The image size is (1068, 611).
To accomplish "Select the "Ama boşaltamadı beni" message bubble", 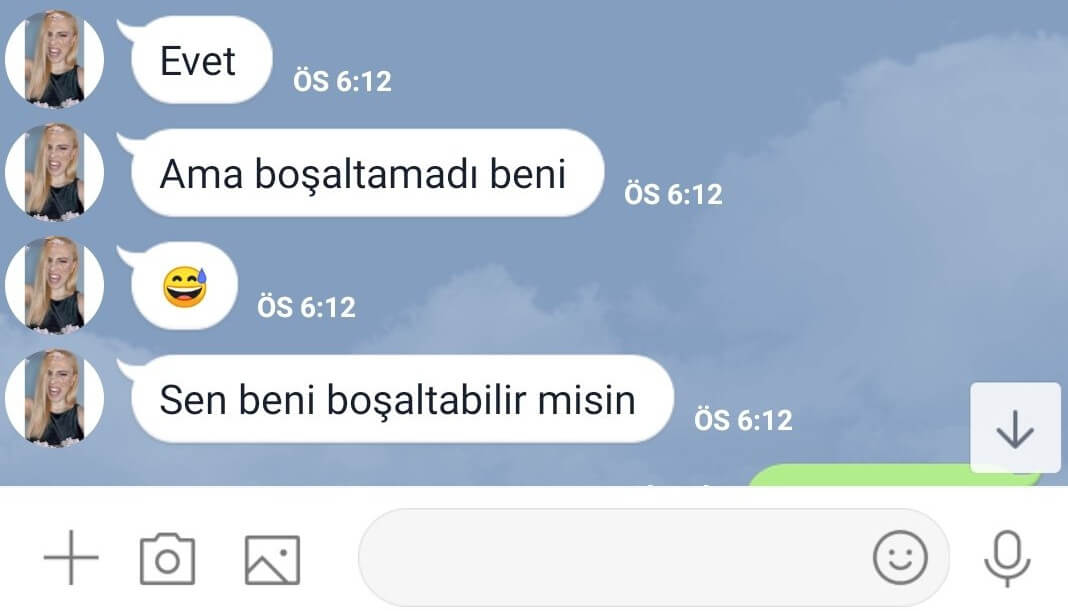I will pos(367,173).
